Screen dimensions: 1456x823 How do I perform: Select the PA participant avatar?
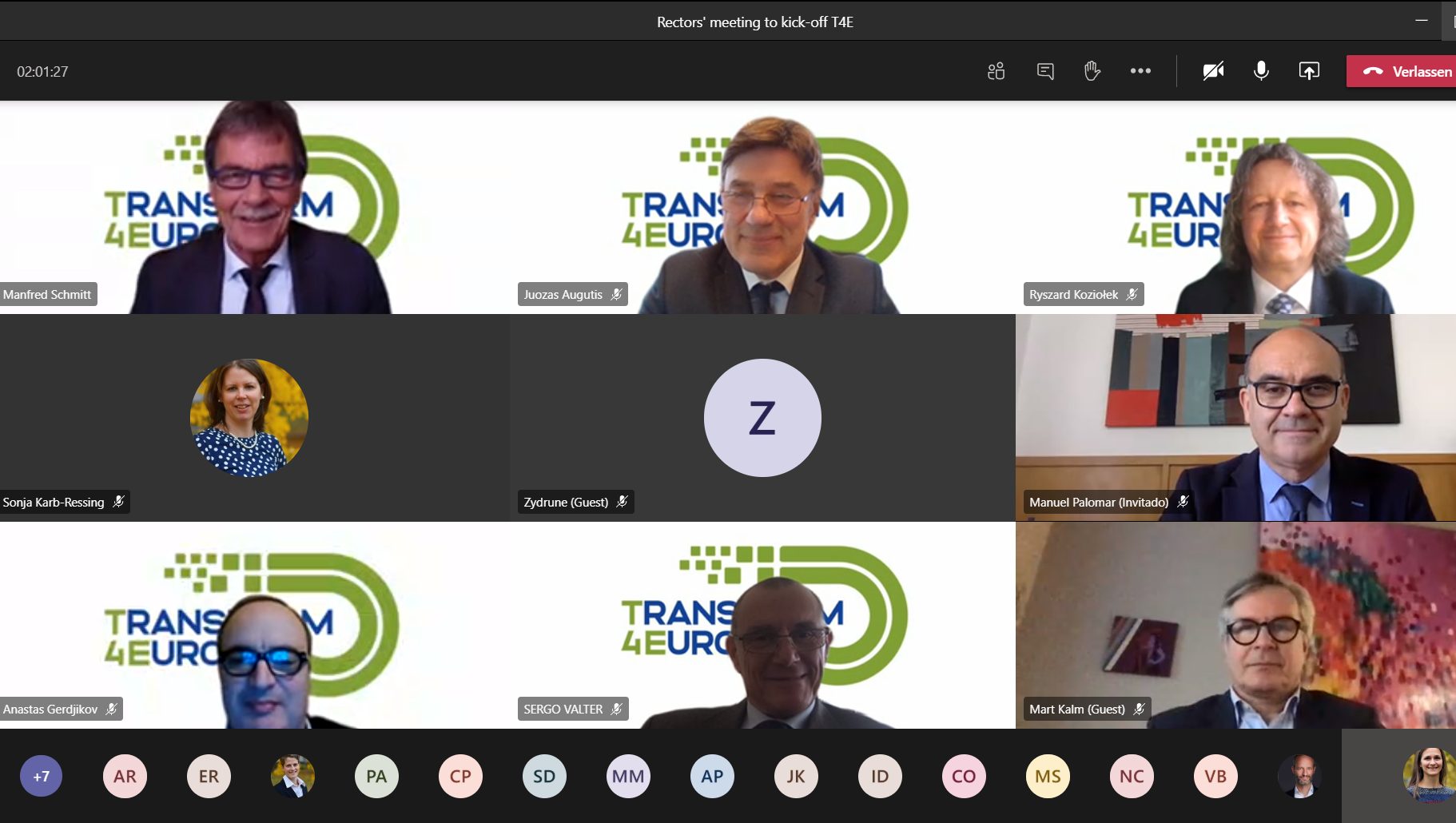376,776
